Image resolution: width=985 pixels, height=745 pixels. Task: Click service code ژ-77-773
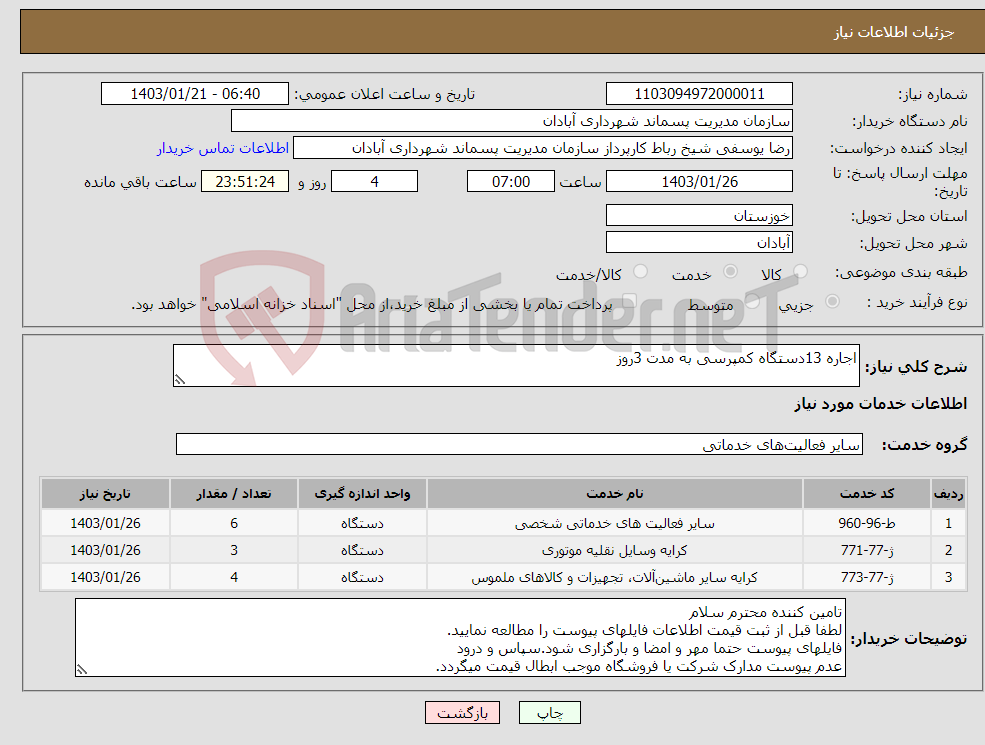point(867,577)
